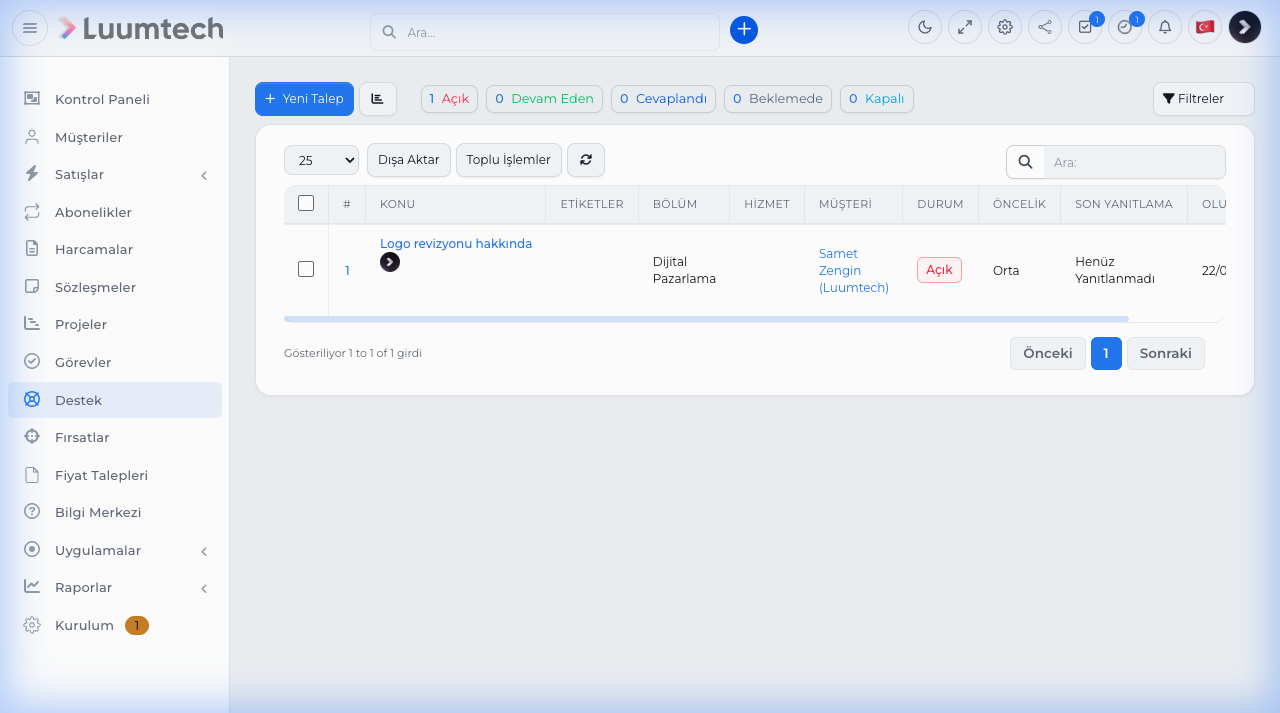This screenshot has width=1280, height=713.
Task: Click the share icon in header
Action: point(1045,27)
